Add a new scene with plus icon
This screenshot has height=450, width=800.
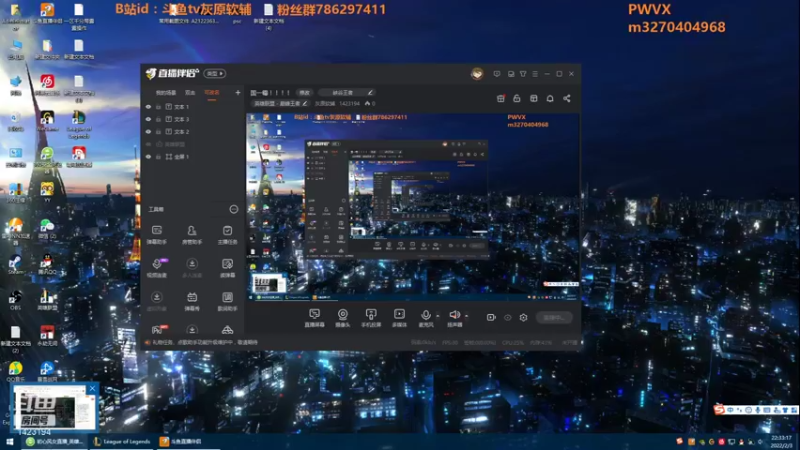[x=237, y=93]
